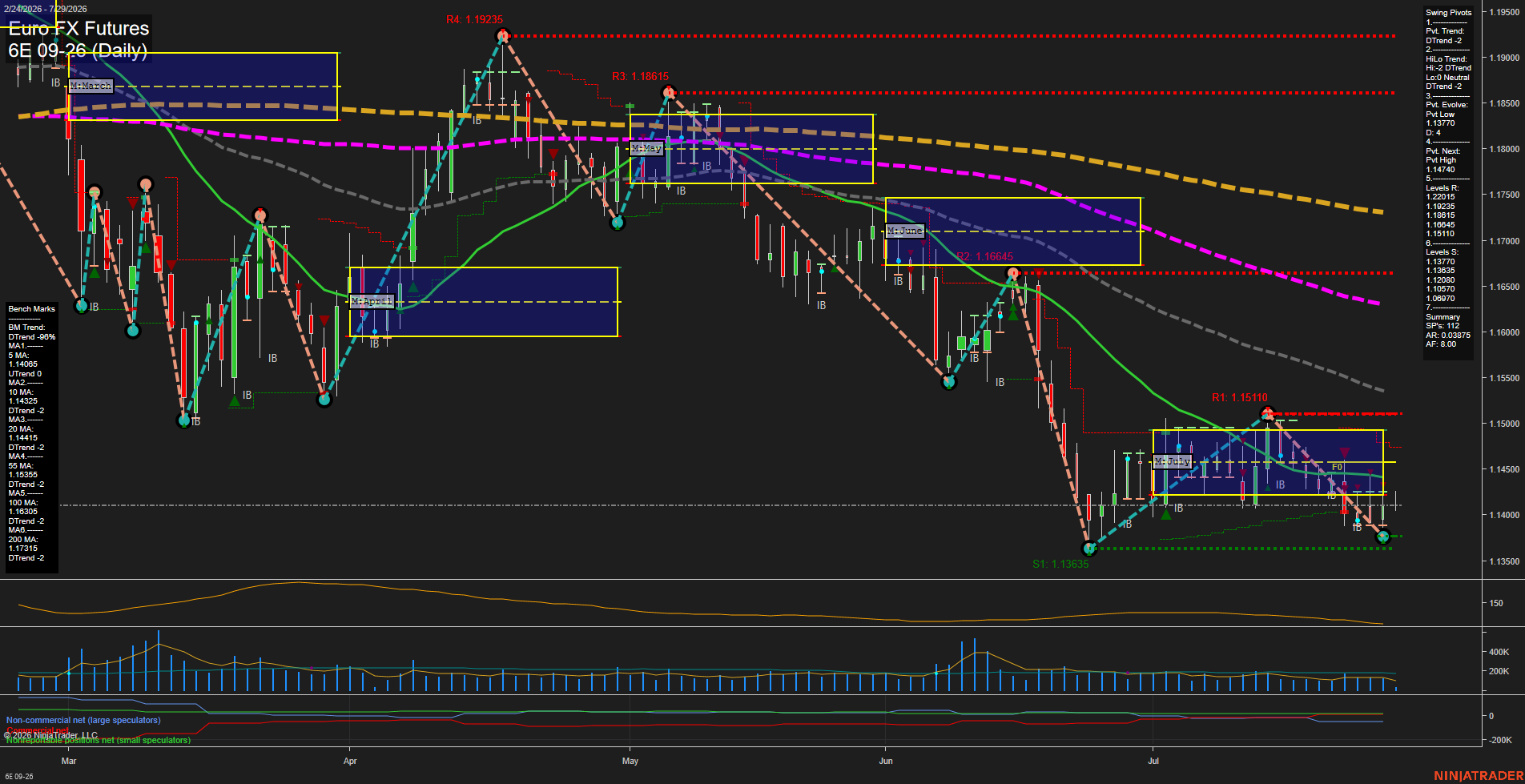Click the pivot low circle at S1 level
Screen dimensions: 1525x784
tap(1088, 549)
